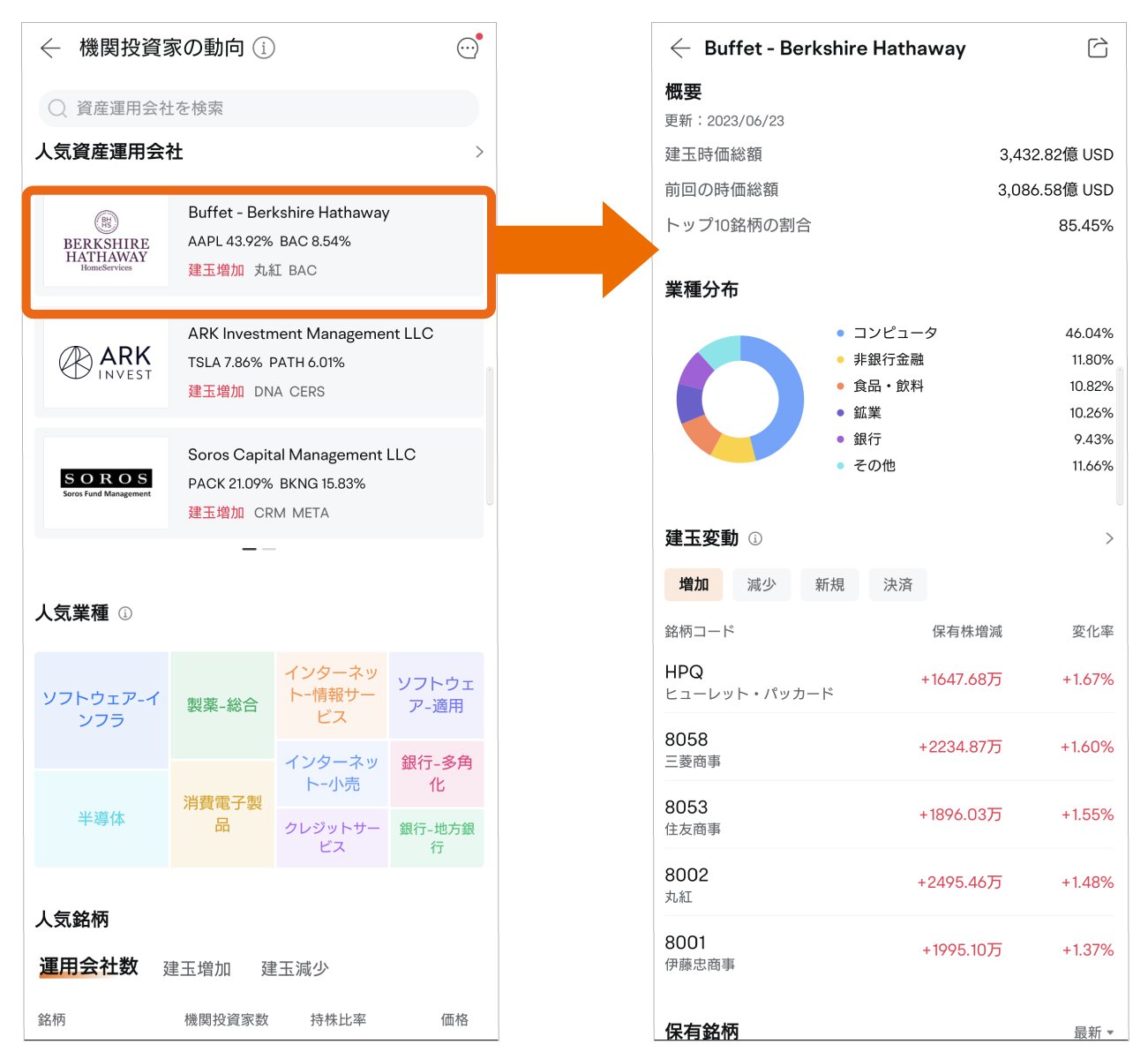The image size is (1148, 1059).
Task: Expand 人気資産運用会社 list with chevron
Action: coord(479,152)
